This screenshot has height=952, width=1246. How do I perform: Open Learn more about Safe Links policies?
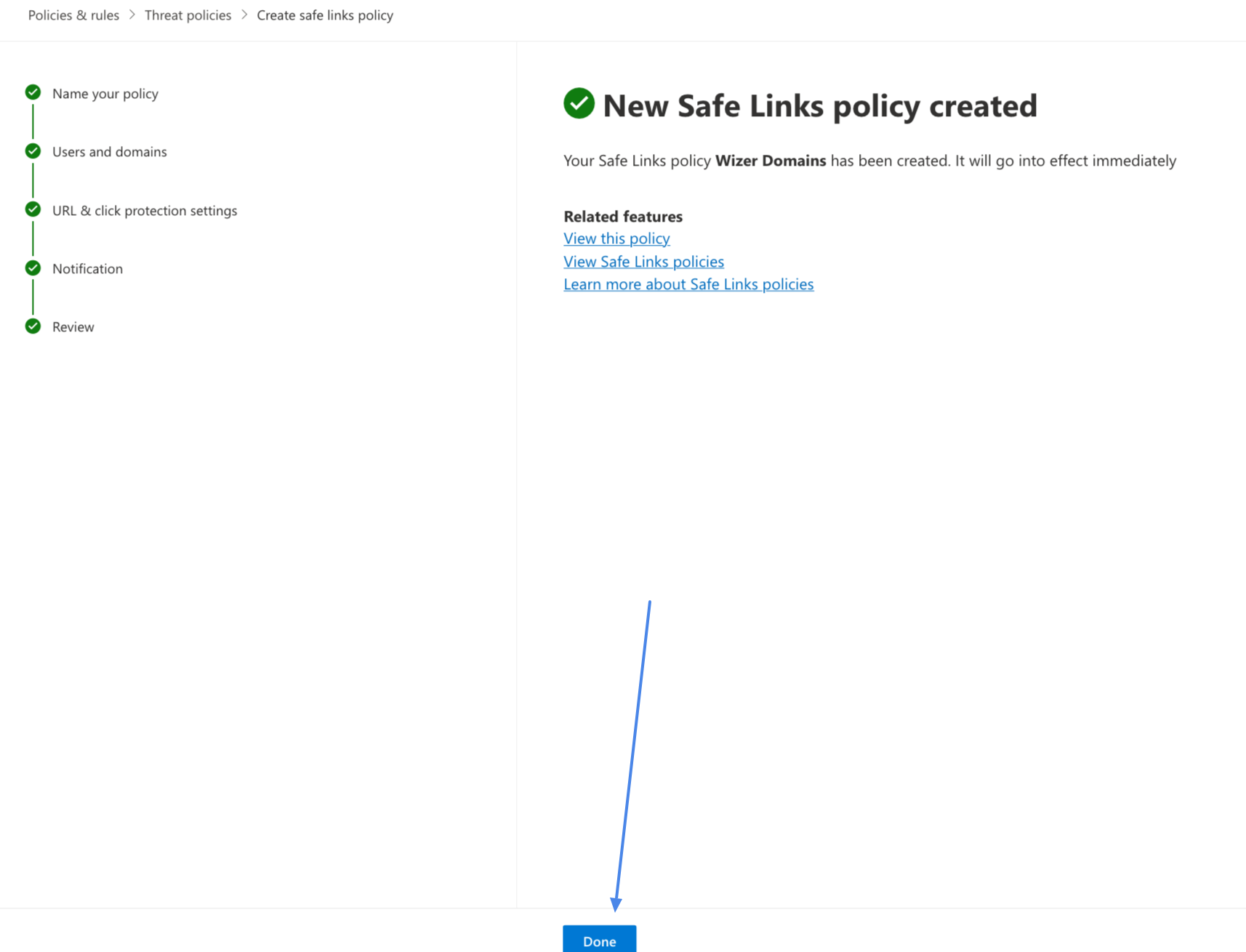click(x=688, y=284)
